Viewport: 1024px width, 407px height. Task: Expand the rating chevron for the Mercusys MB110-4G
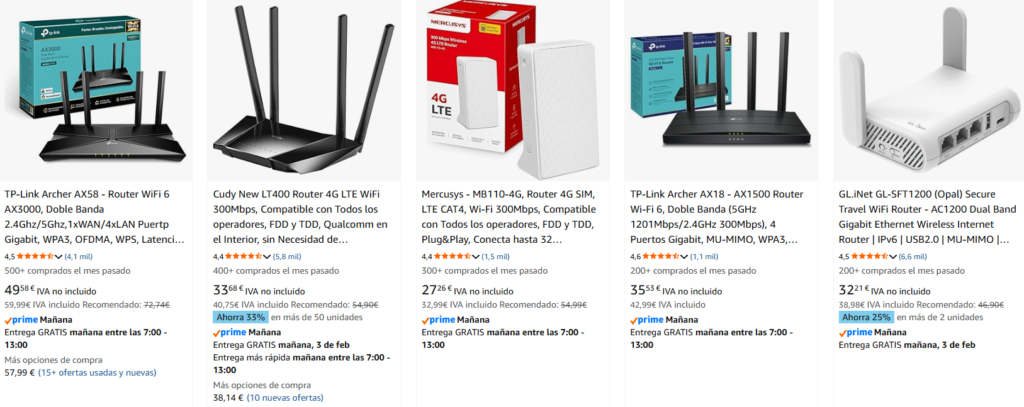coord(476,257)
